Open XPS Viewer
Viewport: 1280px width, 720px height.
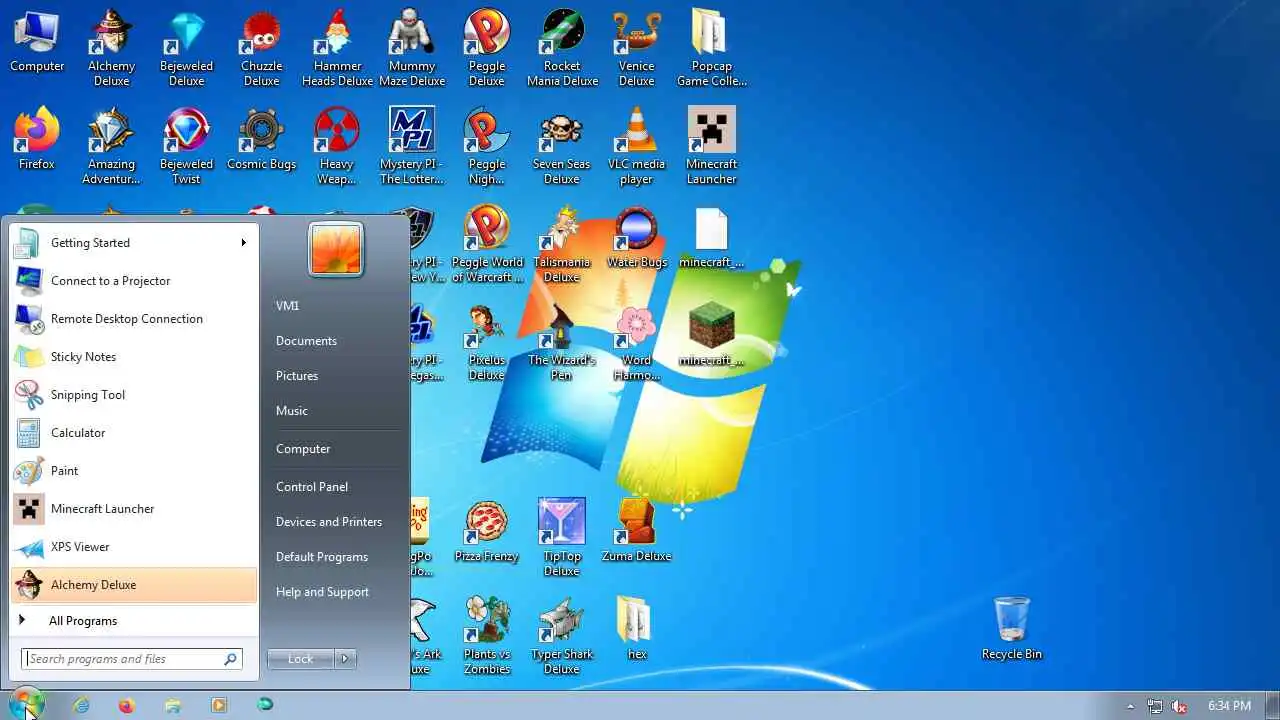click(133, 546)
